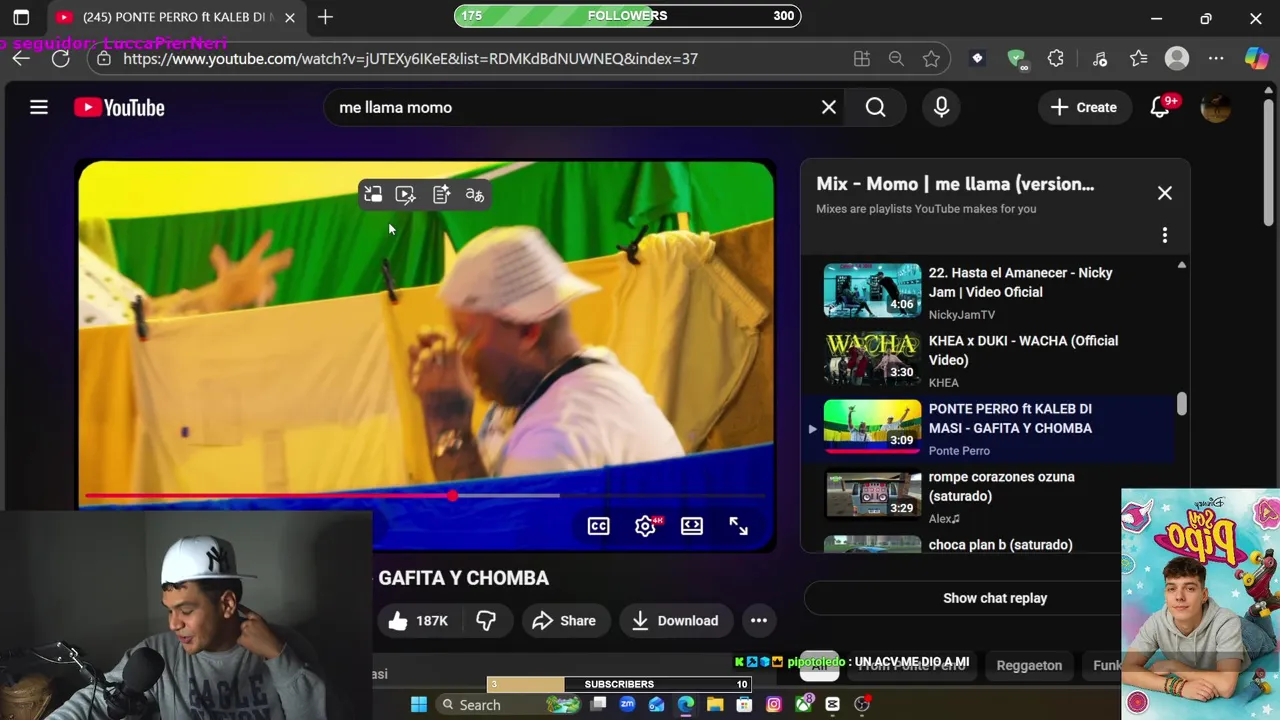Image resolution: width=1280 pixels, height=720 pixels.
Task: Enter full screen video mode
Action: pos(738,526)
